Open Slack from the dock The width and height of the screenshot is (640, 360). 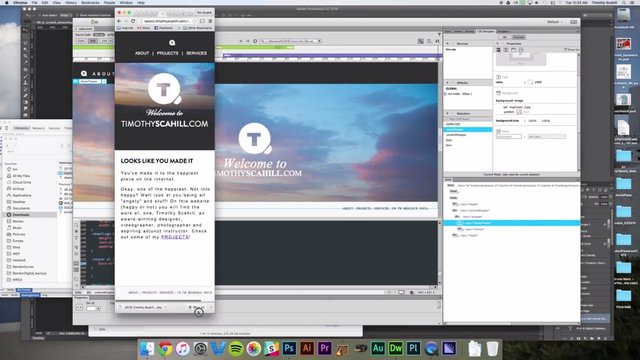(271, 349)
